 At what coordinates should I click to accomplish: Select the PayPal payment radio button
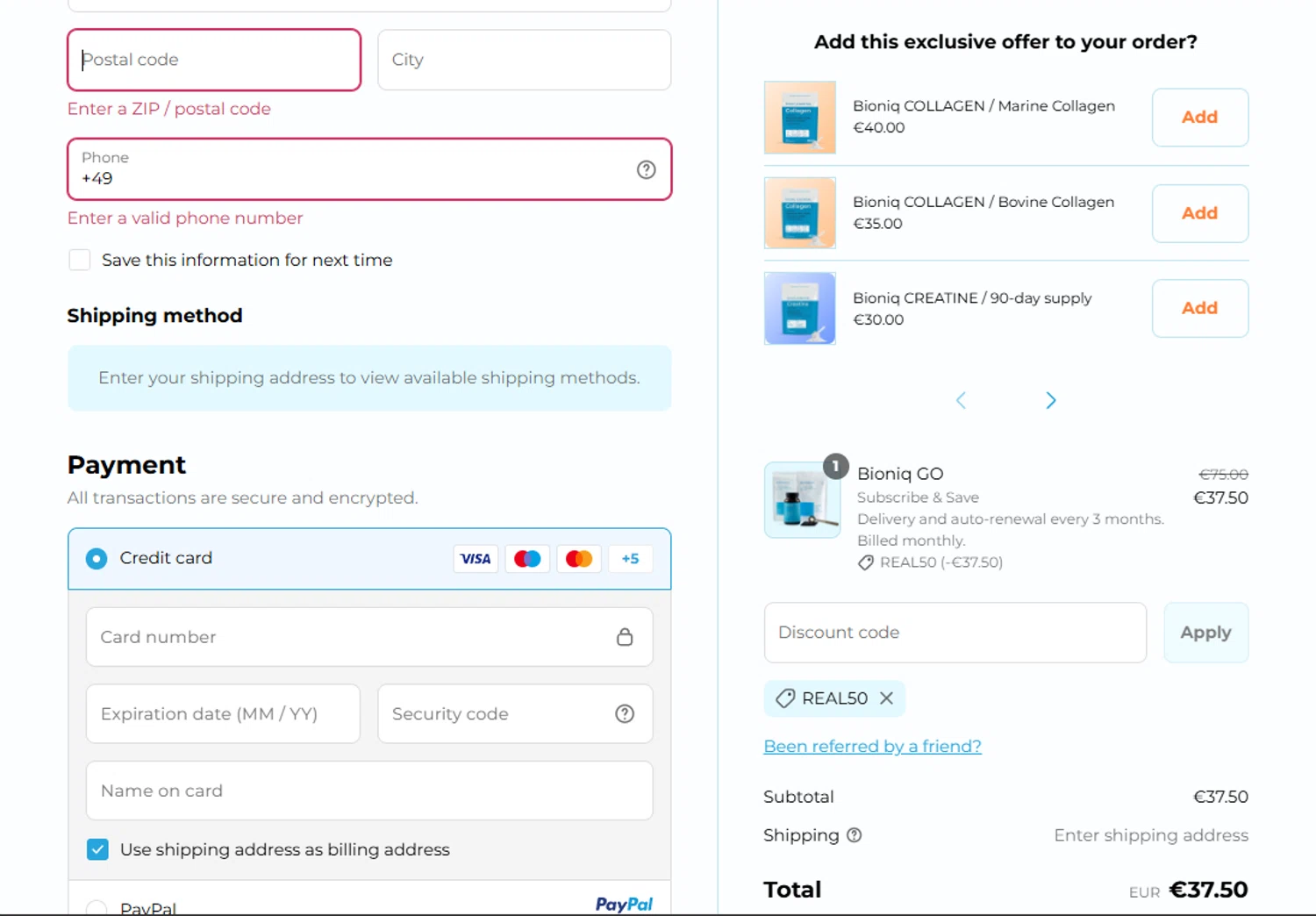(x=97, y=908)
